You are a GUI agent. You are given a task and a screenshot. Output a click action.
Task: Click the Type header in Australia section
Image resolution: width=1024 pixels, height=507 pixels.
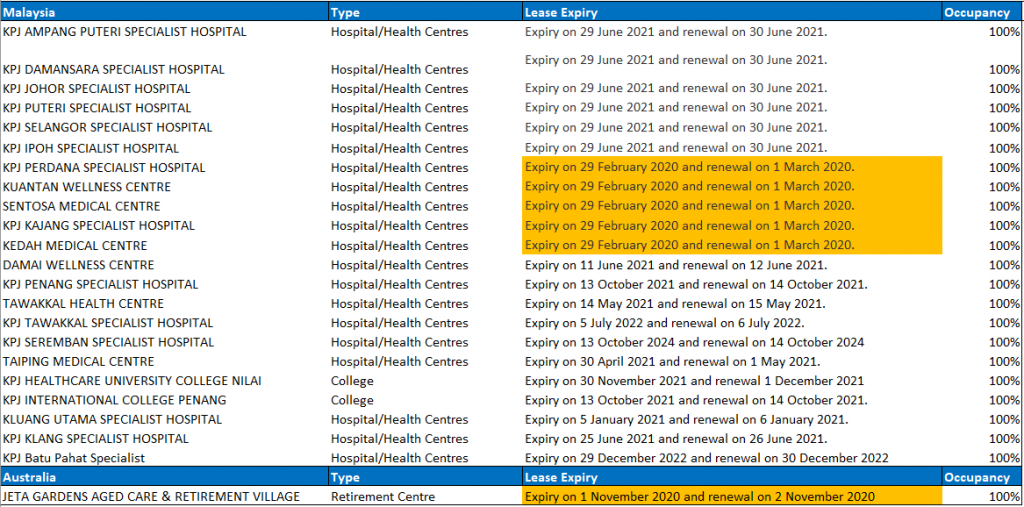[x=424, y=478]
